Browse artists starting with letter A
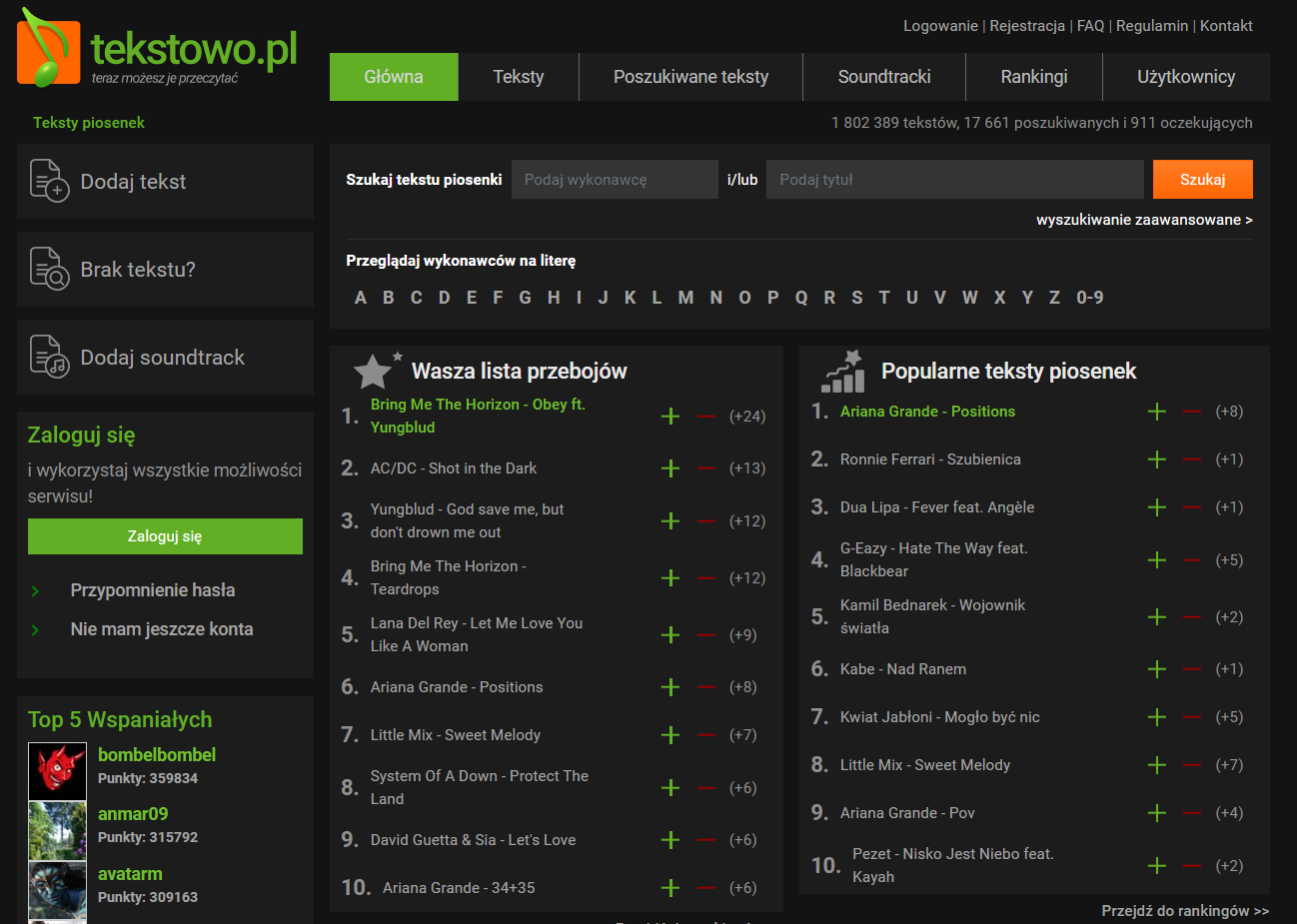This screenshot has width=1297, height=924. (x=361, y=298)
